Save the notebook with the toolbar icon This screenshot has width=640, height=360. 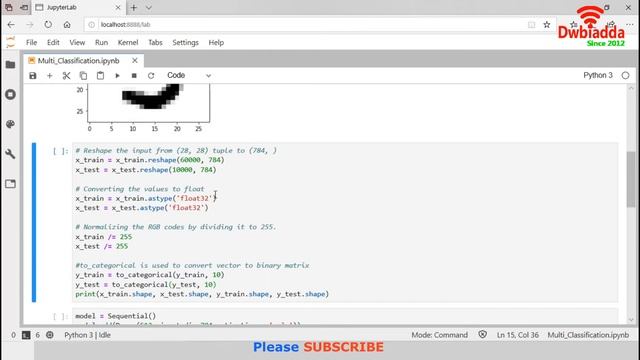33,76
